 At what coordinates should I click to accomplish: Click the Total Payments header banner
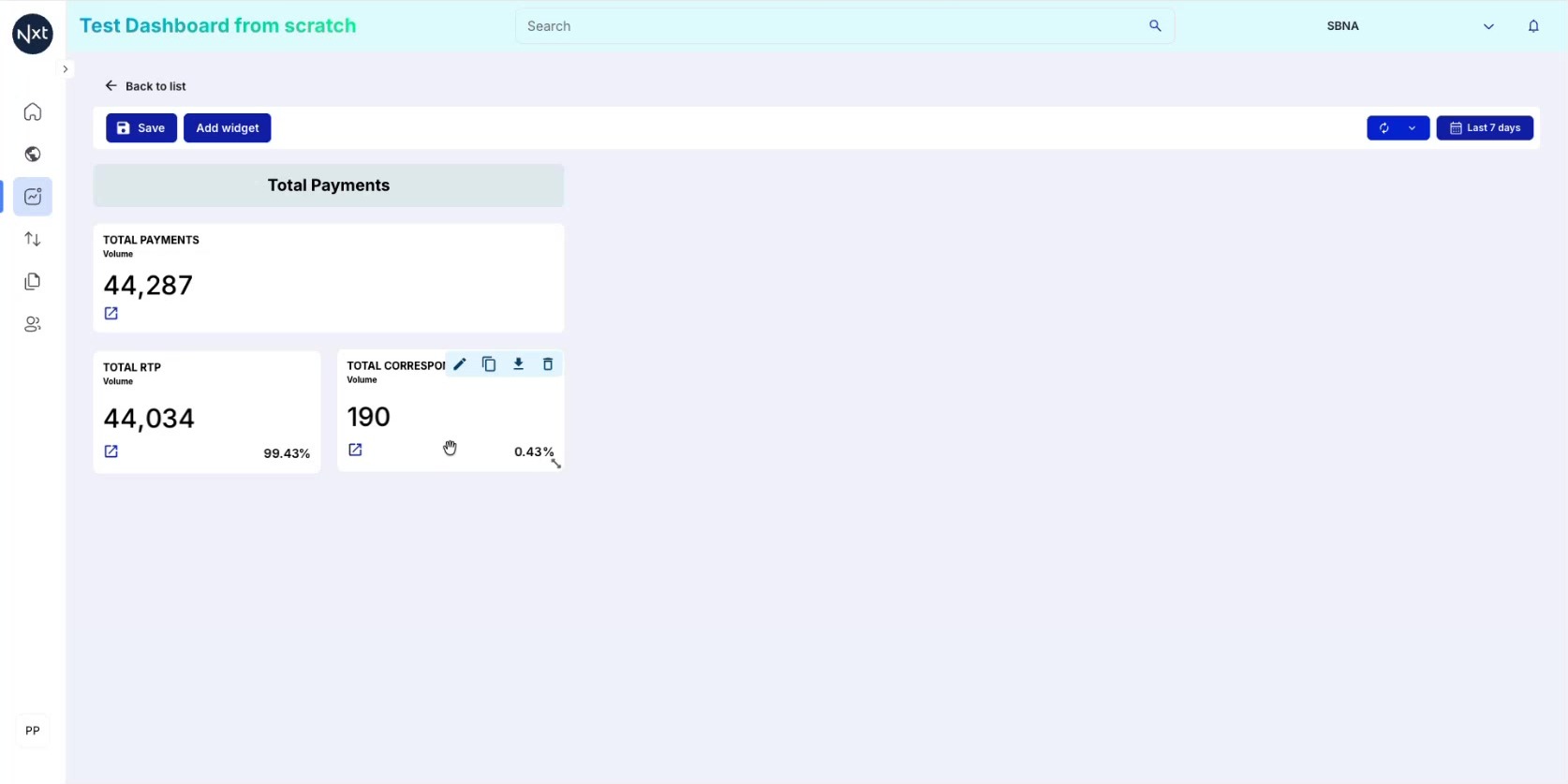click(x=329, y=185)
